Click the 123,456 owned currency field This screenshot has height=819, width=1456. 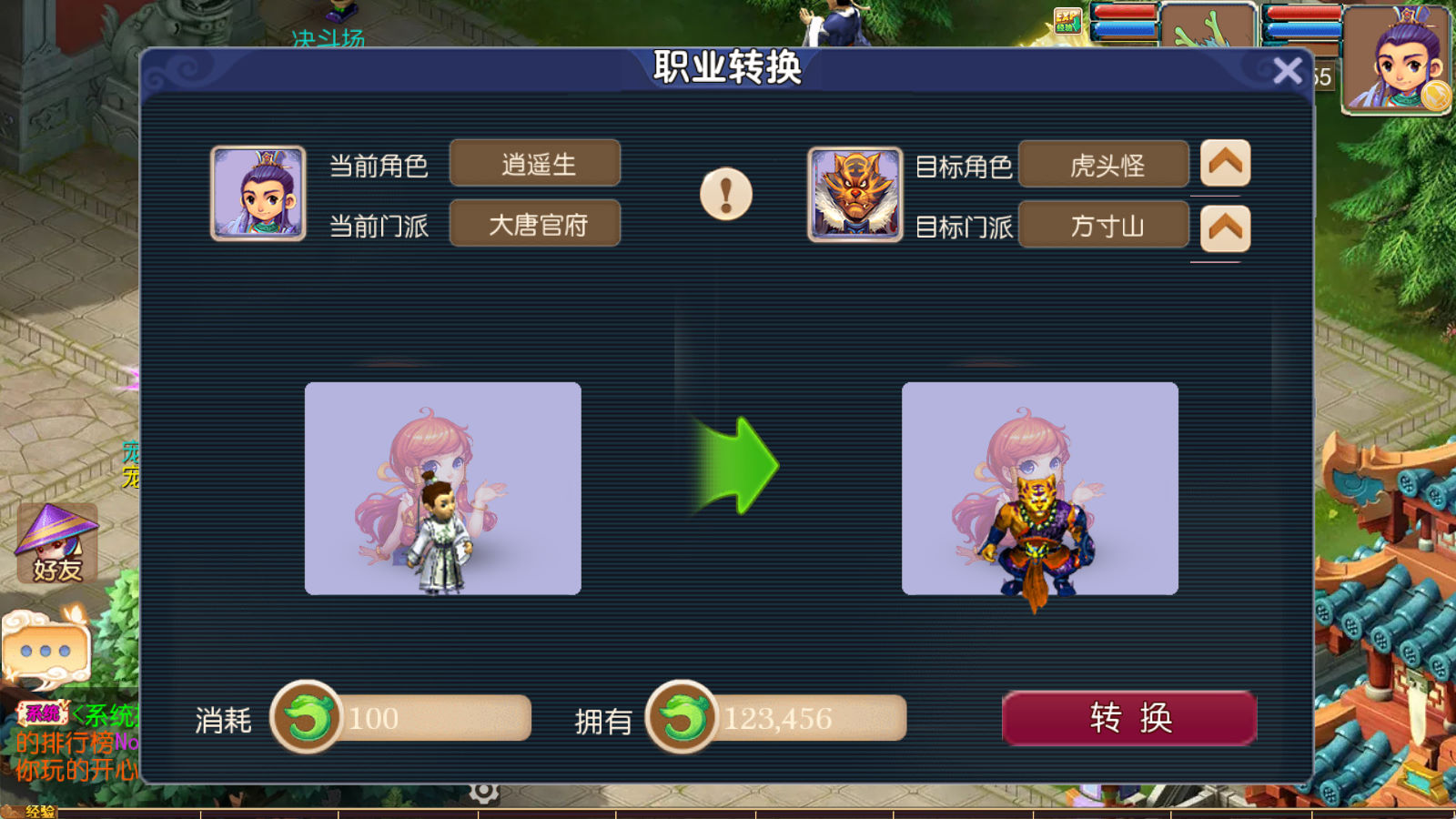pos(810,718)
